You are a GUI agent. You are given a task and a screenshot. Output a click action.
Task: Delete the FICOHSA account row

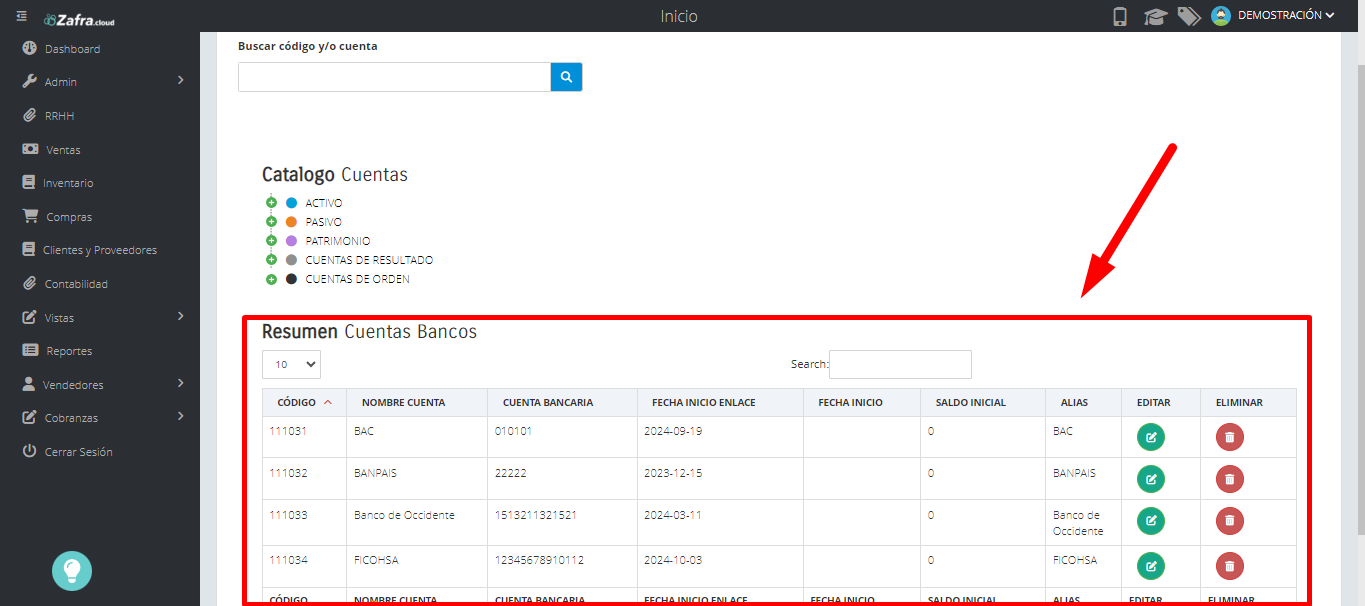[x=1230, y=566]
